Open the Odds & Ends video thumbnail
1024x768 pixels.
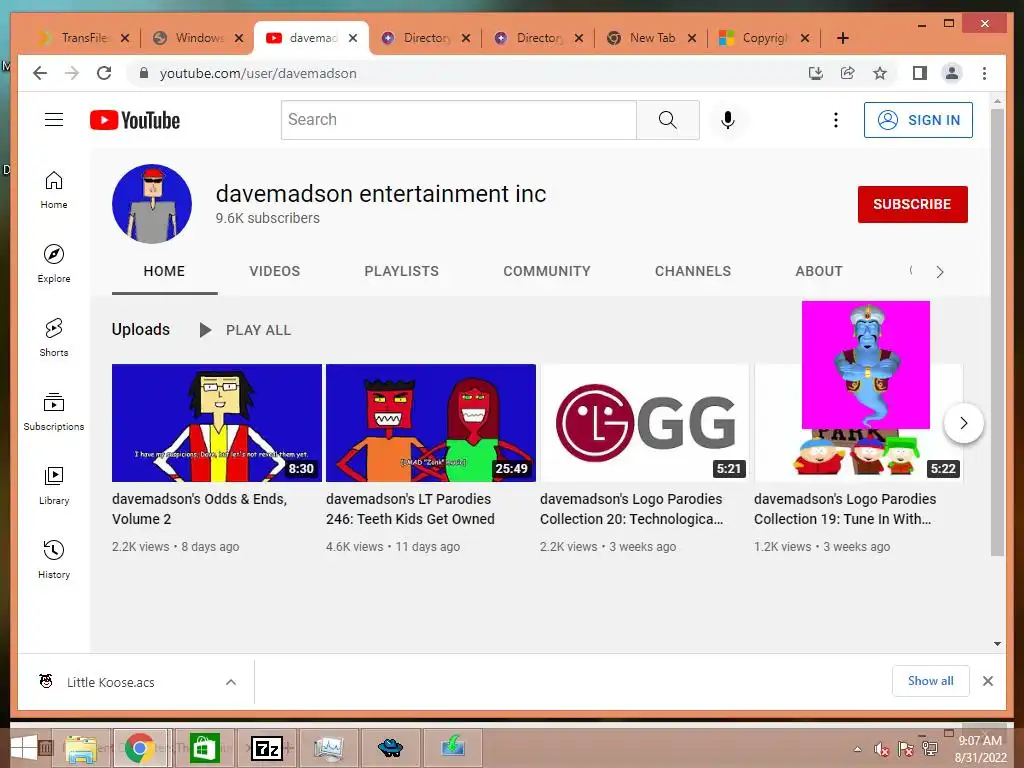tap(217, 423)
